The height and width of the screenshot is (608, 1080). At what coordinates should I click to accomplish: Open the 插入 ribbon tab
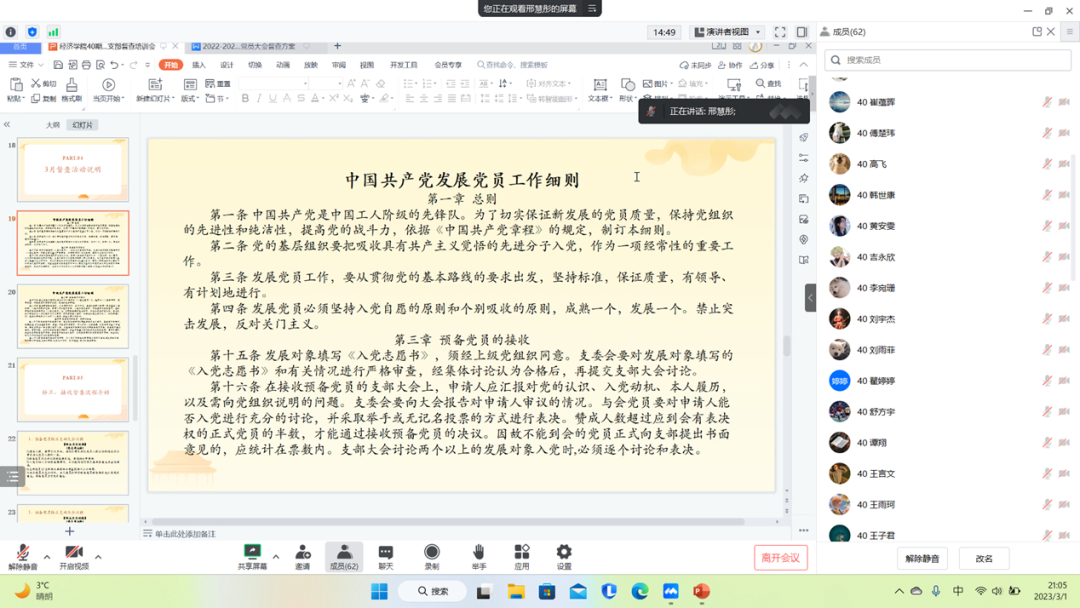click(199, 65)
